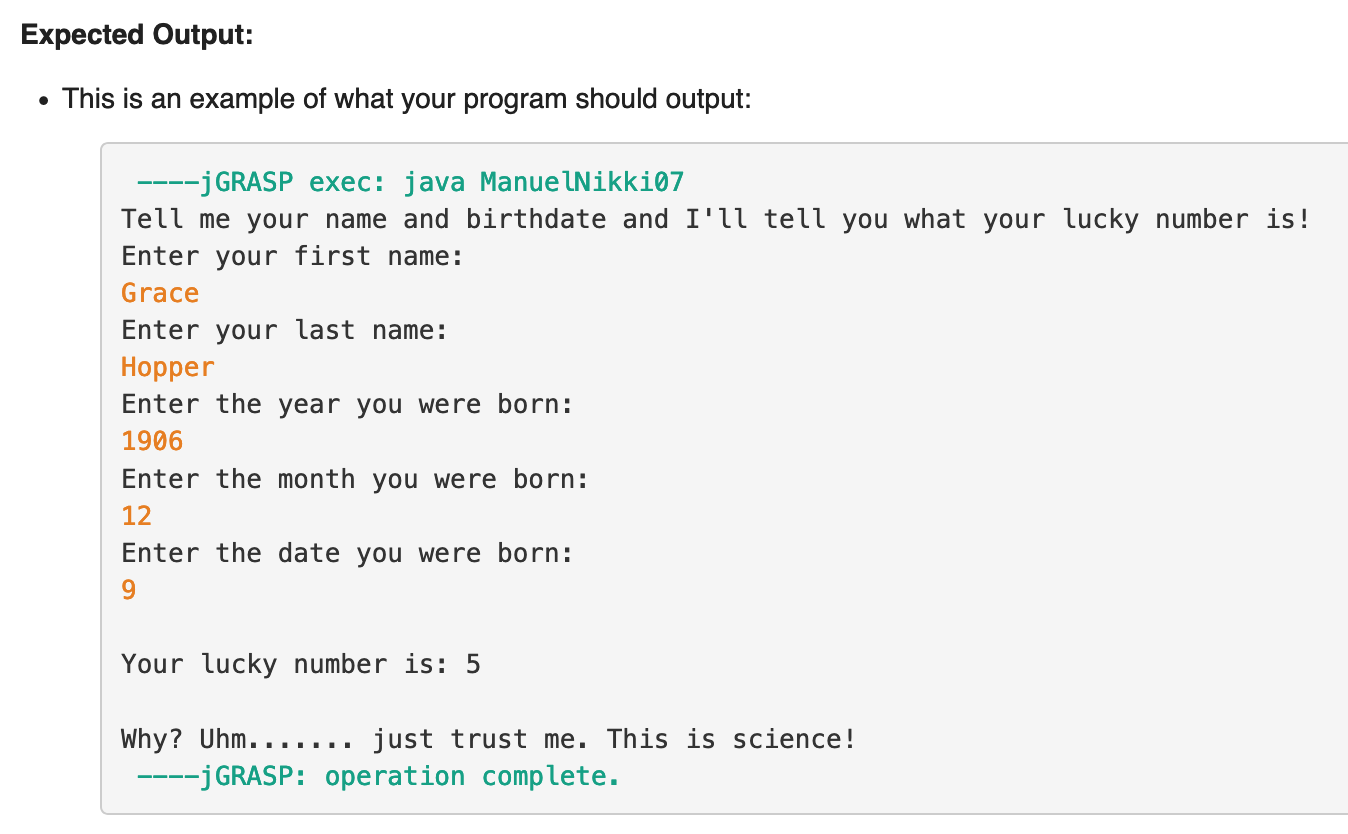Click "Enter the year you were born:" line
Image resolution: width=1348 pixels, height=834 pixels.
pyautogui.click(x=347, y=404)
